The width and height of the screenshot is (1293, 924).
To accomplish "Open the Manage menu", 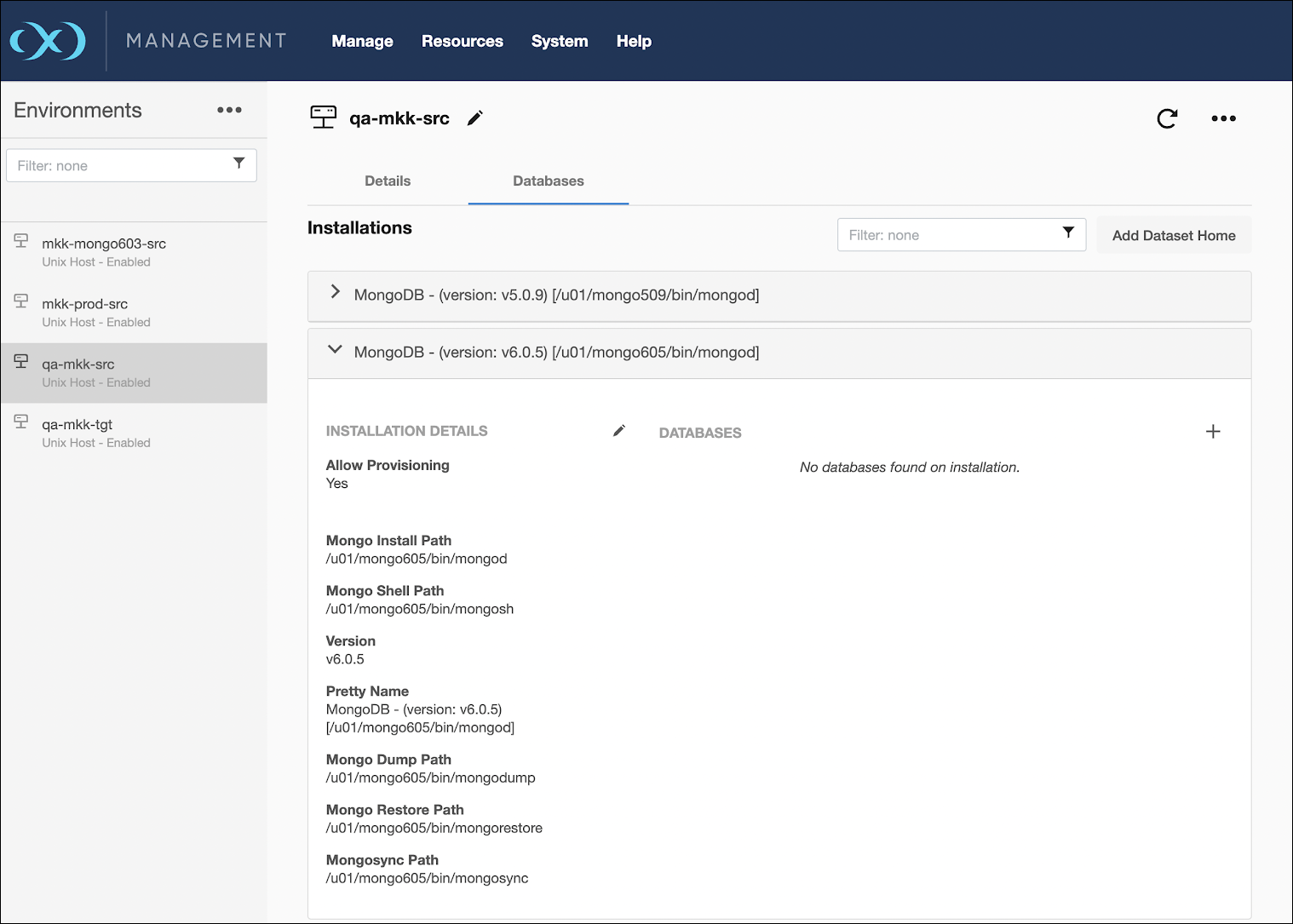I will tap(362, 41).
